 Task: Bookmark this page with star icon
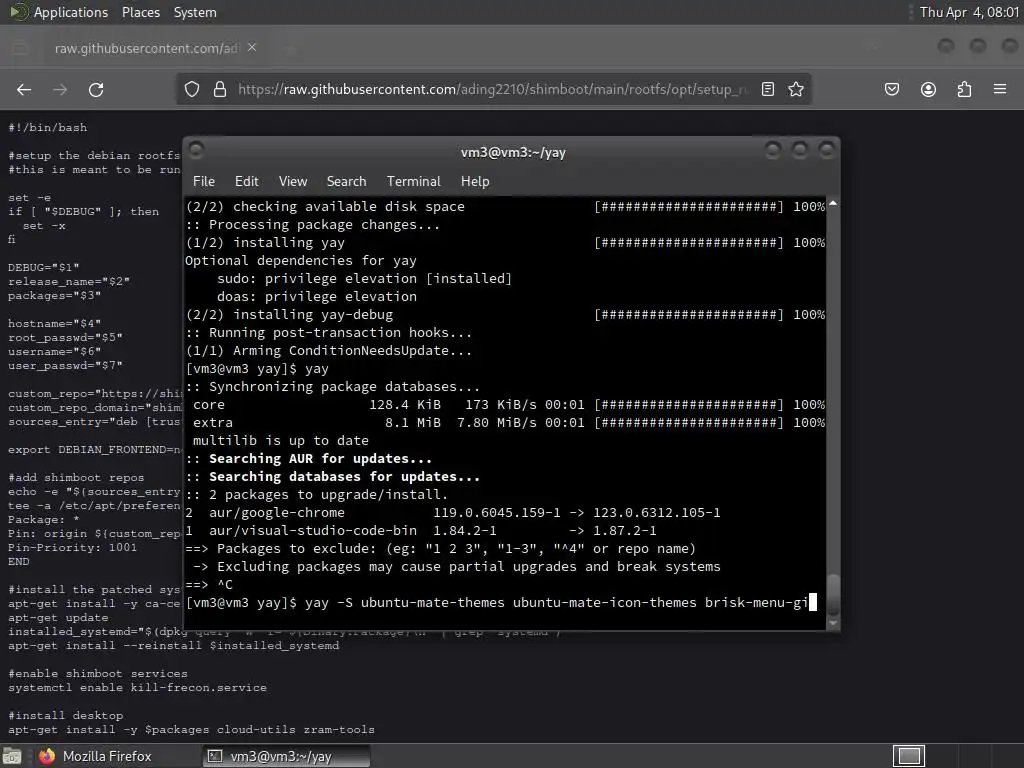point(795,89)
